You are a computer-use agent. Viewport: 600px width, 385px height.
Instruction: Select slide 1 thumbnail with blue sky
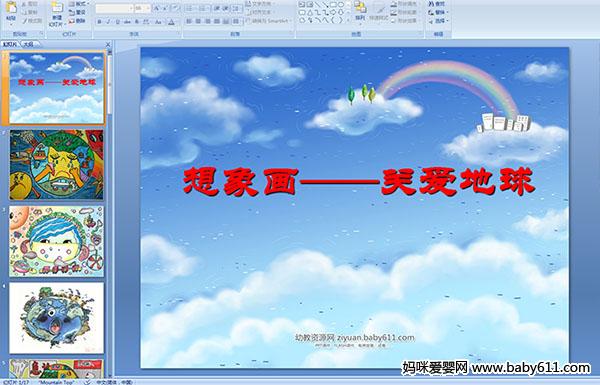click(56, 88)
